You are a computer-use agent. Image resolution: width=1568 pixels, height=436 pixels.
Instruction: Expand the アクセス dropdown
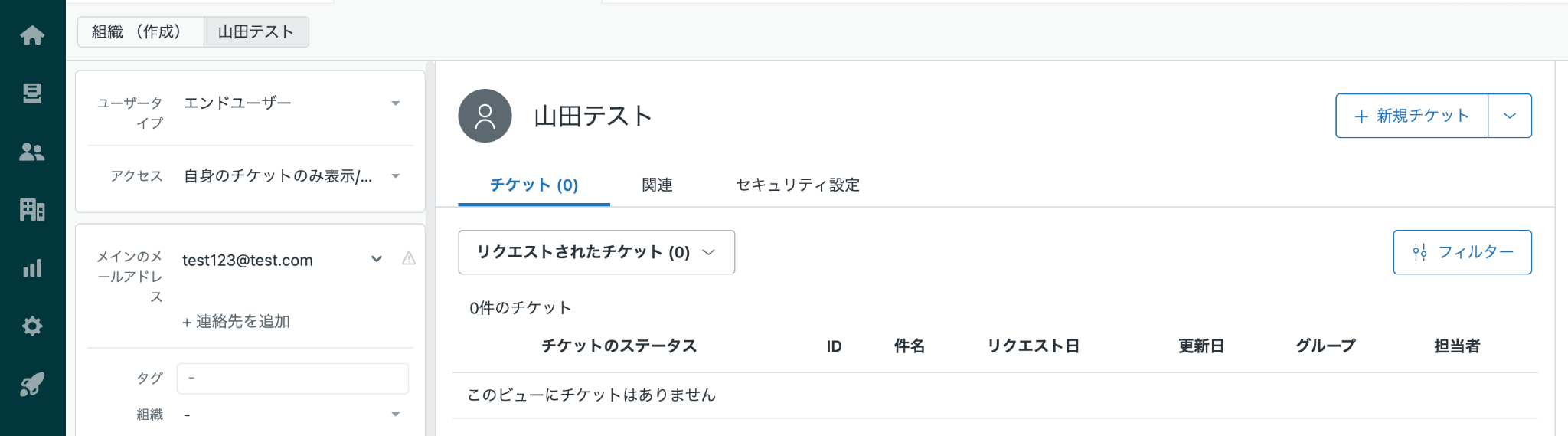coord(395,176)
